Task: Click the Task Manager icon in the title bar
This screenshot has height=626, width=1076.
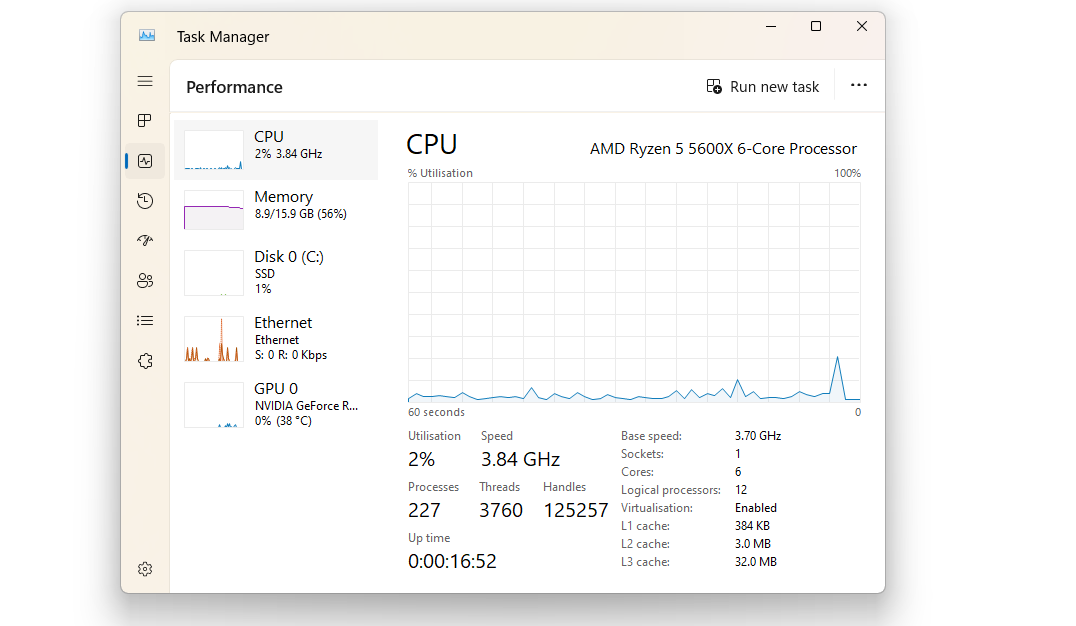Action: [x=146, y=35]
